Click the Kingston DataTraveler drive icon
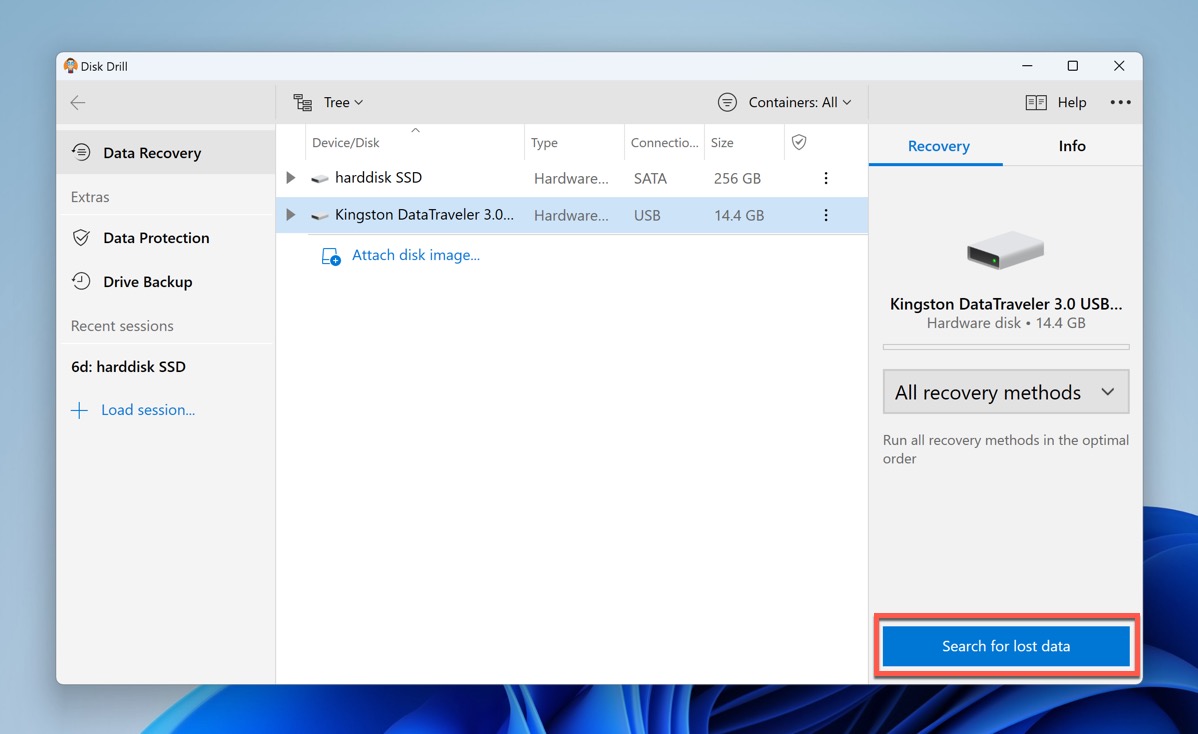This screenshot has height=734, width=1198. coord(319,216)
